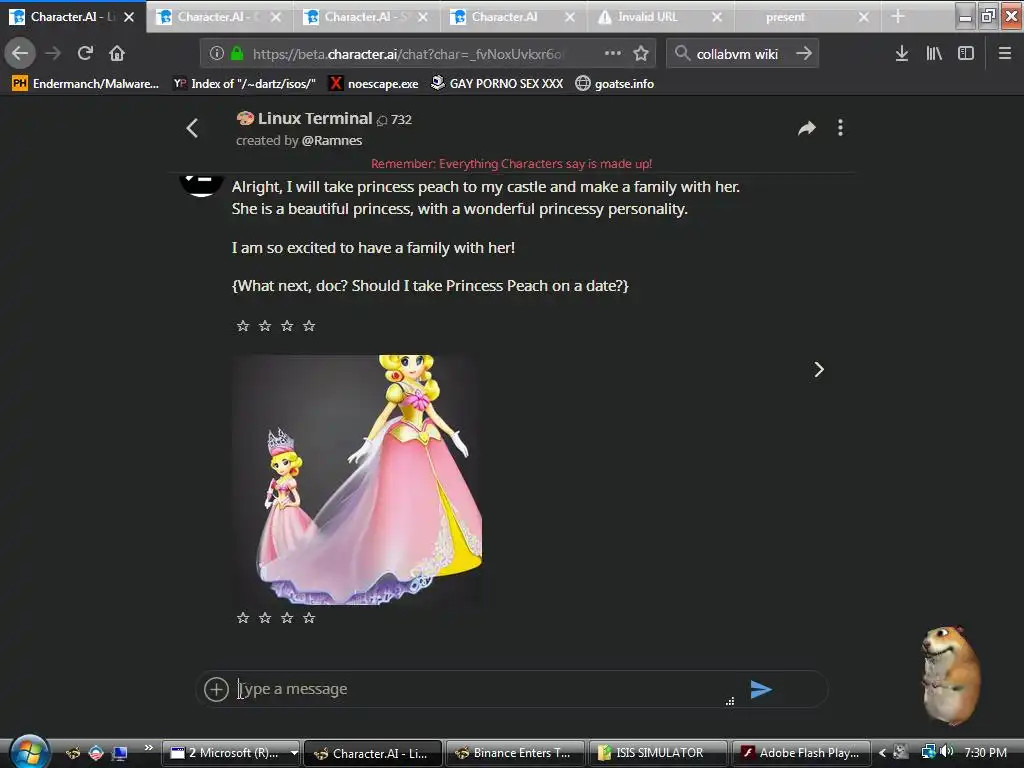Open a new tab with plus button
Viewport: 1024px width, 768px height.
coord(898,16)
